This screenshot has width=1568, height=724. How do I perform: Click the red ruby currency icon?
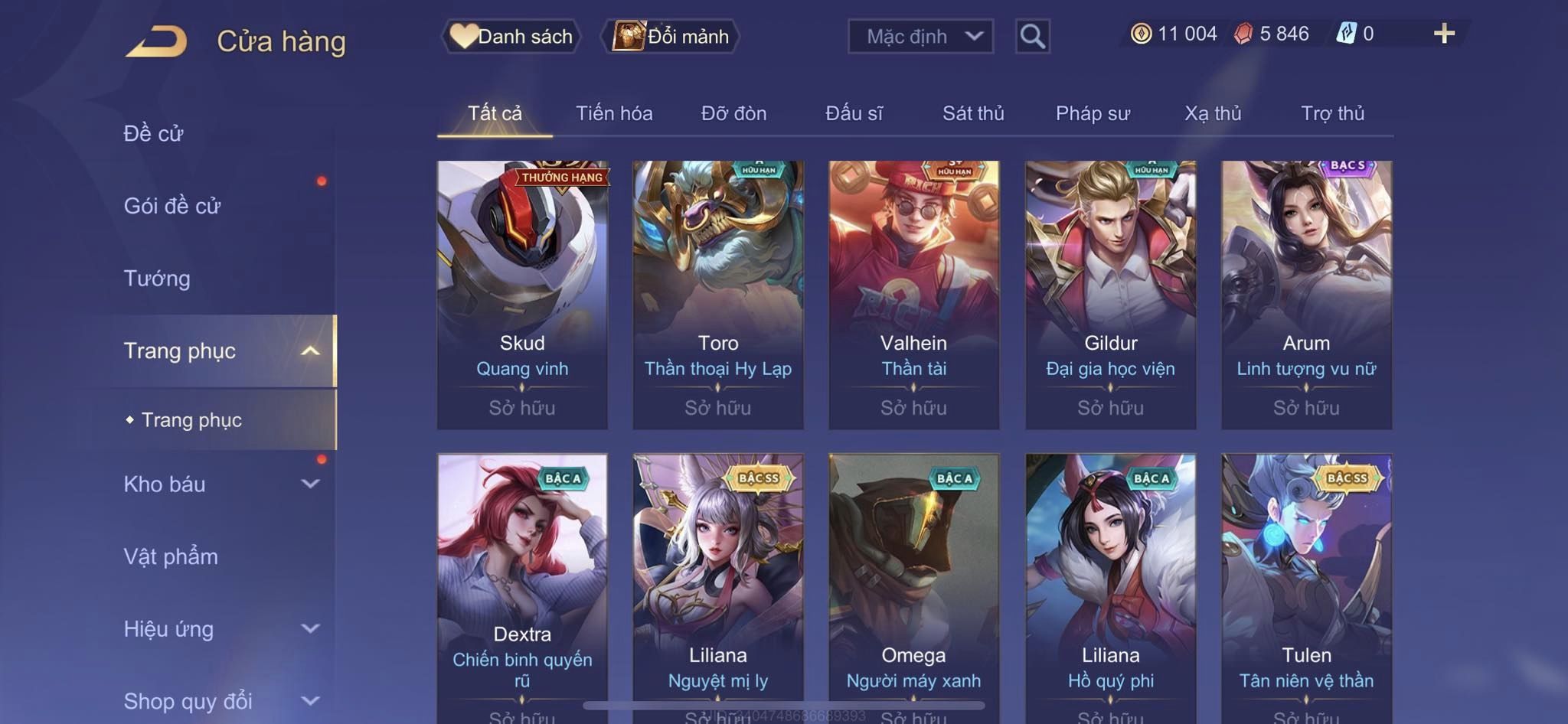[x=1243, y=34]
